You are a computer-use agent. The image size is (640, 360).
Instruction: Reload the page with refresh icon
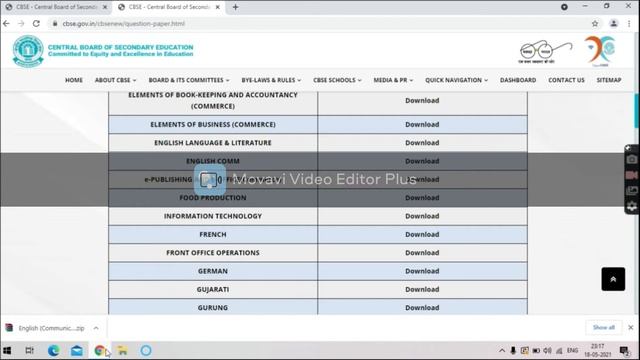(x=36, y=24)
